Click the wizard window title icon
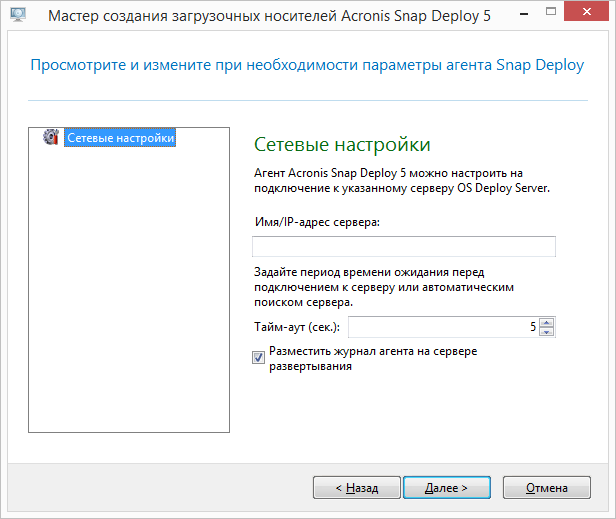 (x=18, y=15)
